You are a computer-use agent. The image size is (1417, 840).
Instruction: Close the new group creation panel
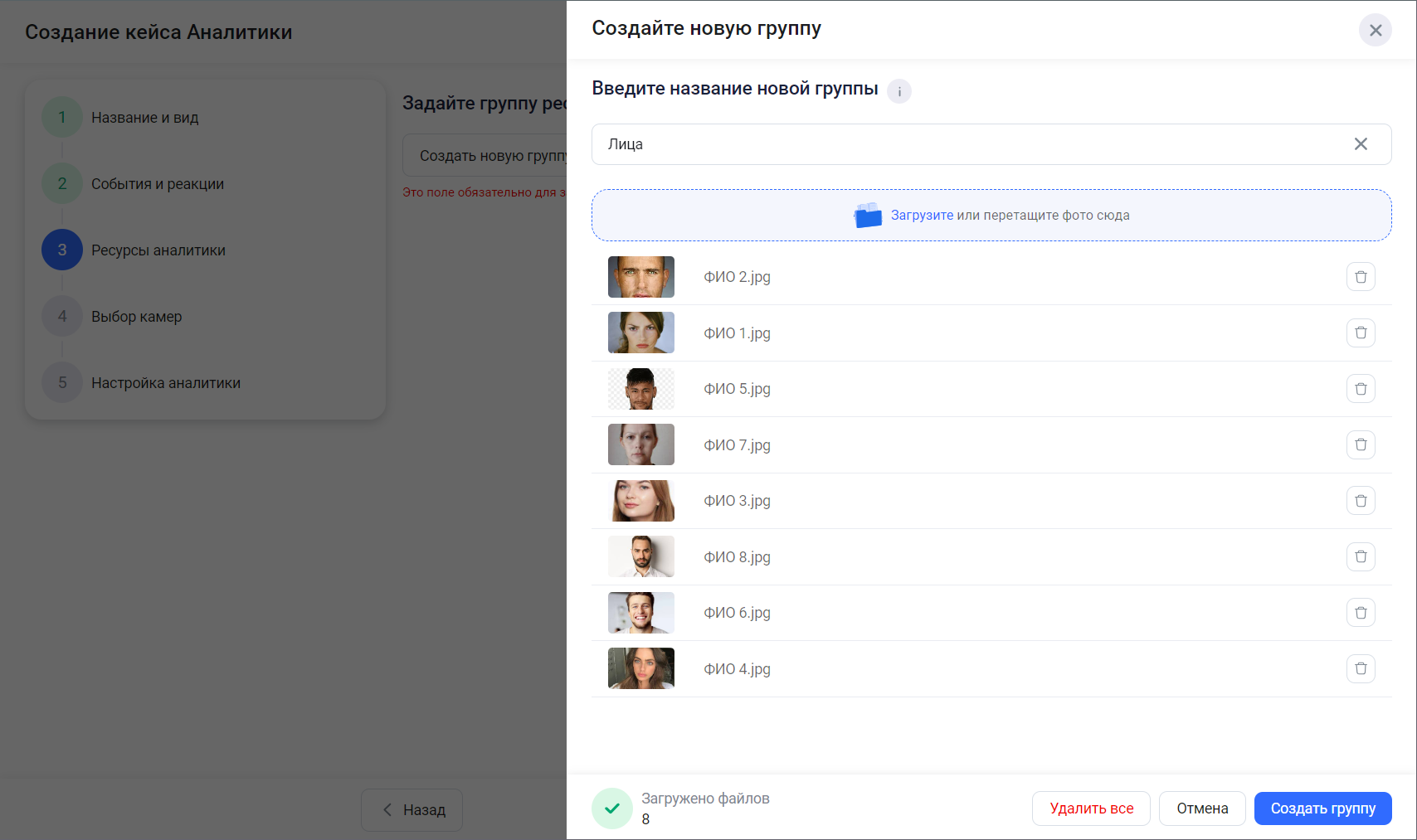1375,31
